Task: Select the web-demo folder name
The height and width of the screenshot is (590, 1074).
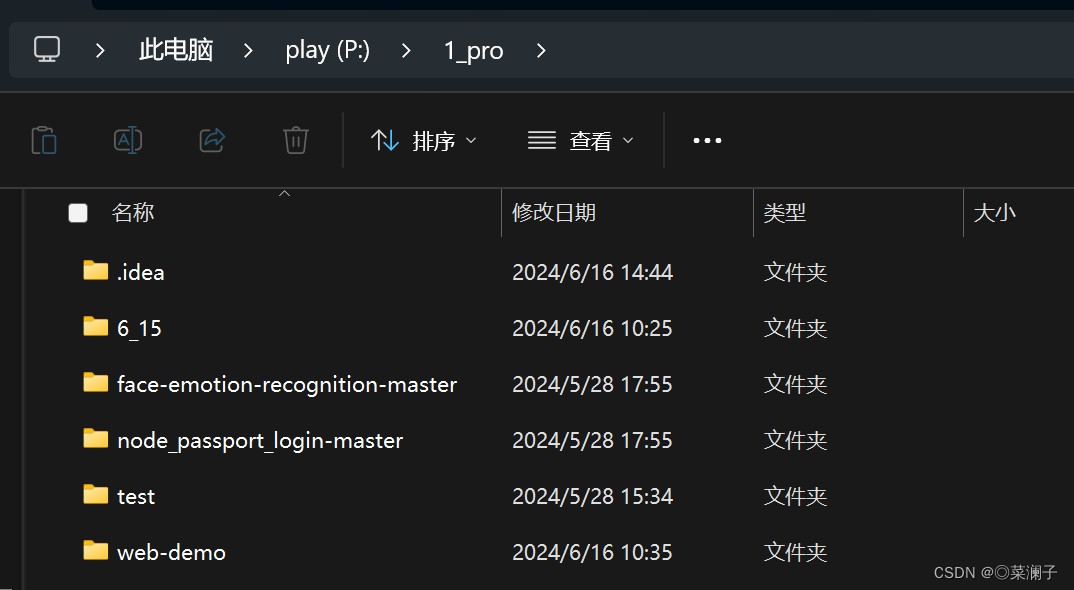Action: pyautogui.click(x=171, y=552)
